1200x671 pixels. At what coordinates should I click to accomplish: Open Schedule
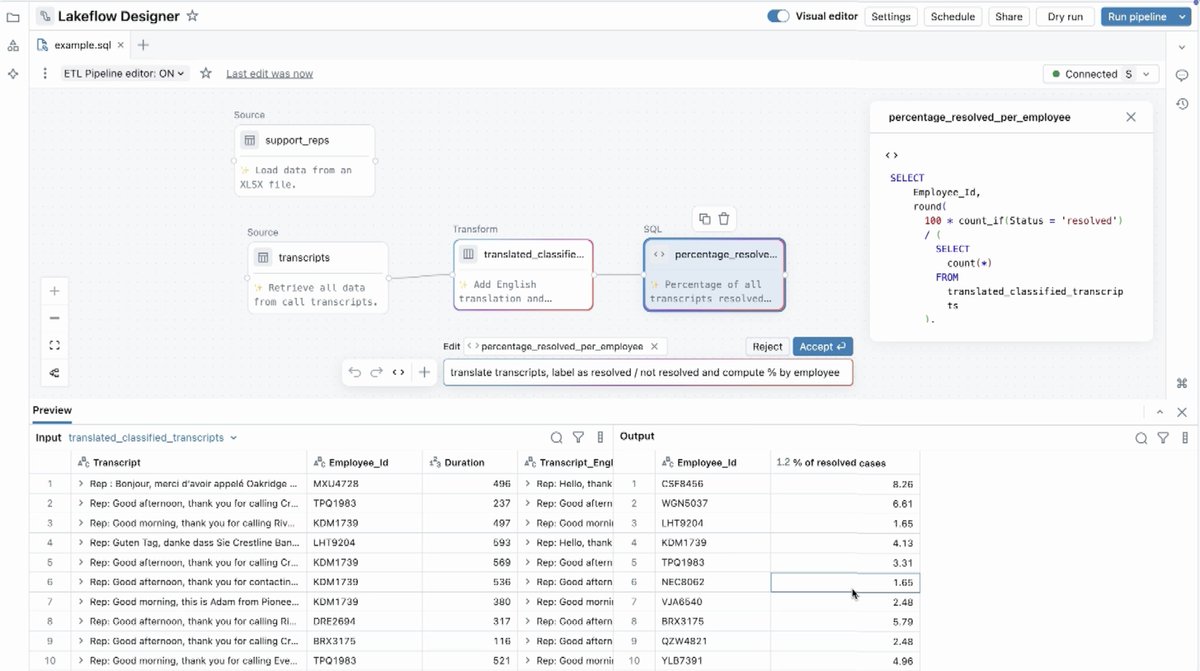click(x=953, y=16)
